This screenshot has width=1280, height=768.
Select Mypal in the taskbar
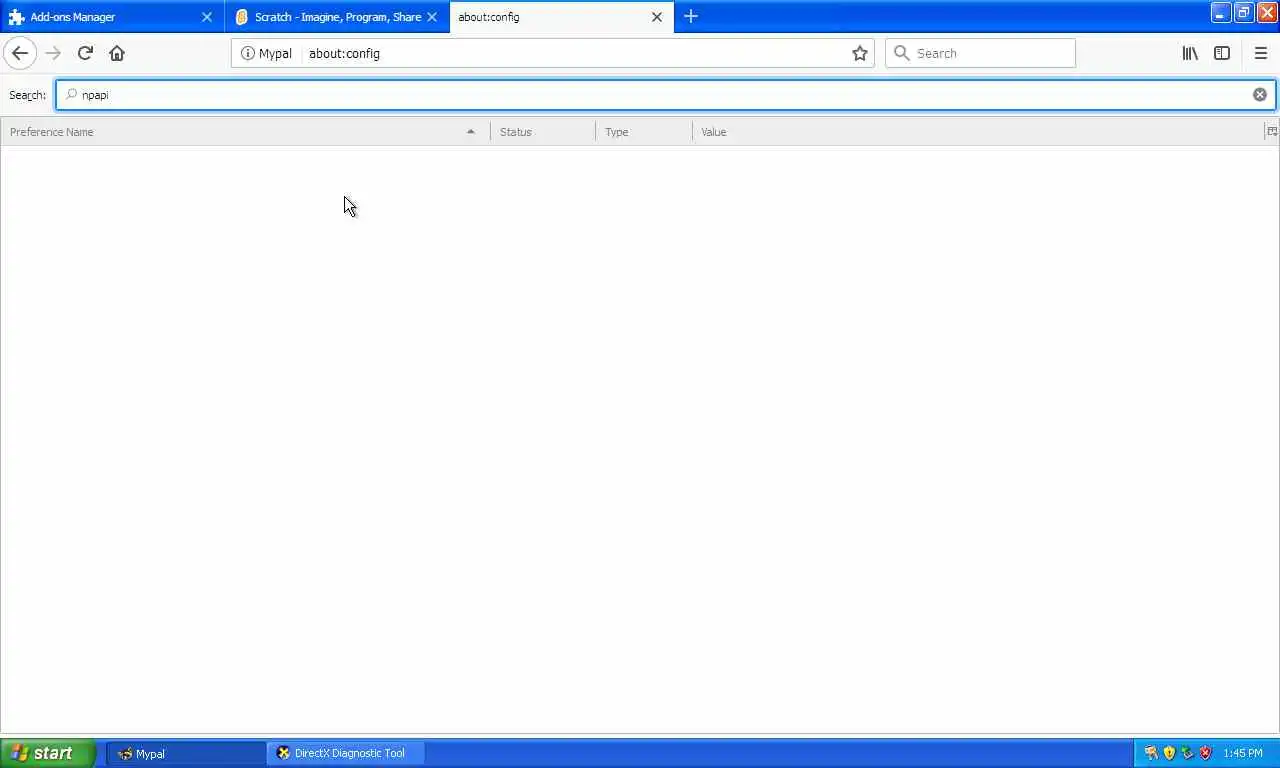pyautogui.click(x=186, y=754)
